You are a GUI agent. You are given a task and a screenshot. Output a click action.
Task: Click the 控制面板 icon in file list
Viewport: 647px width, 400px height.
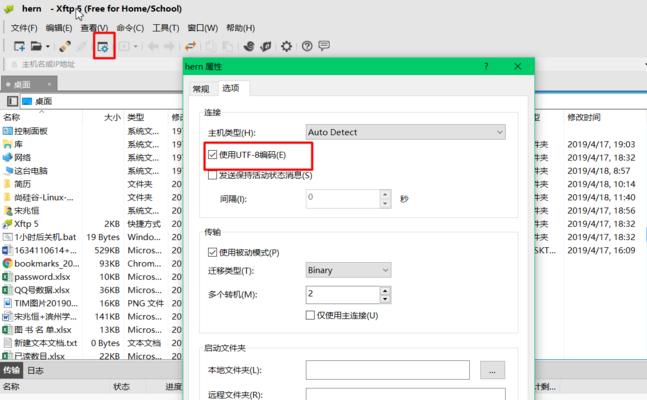(7, 131)
